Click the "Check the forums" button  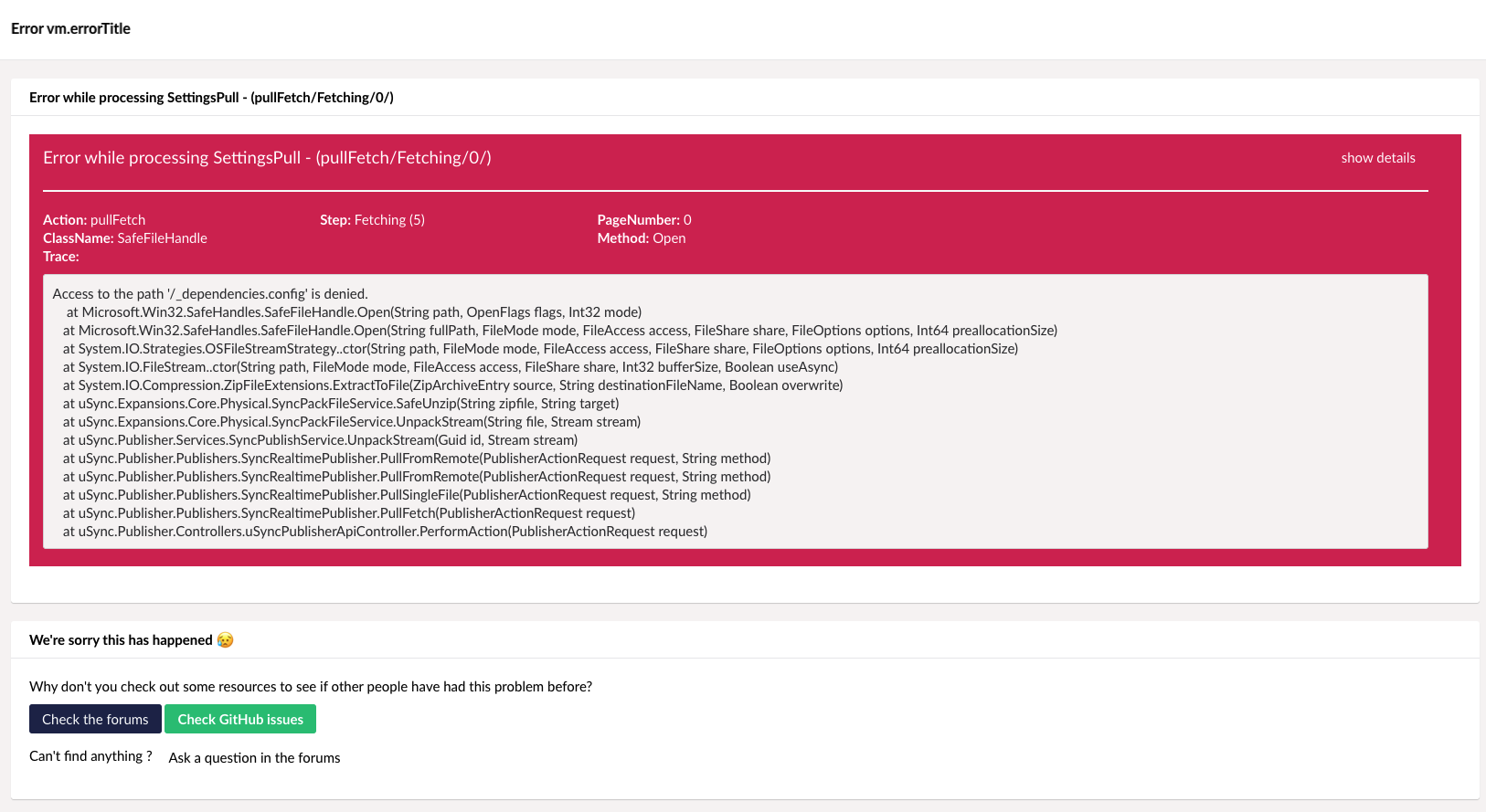pos(95,719)
